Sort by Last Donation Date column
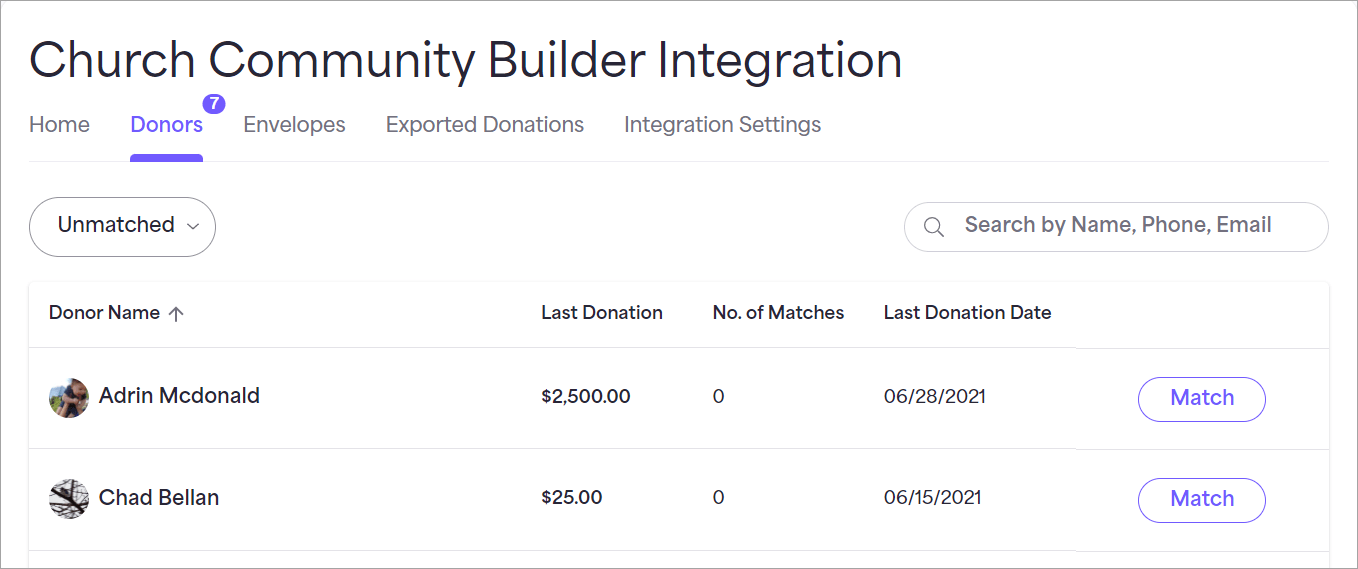Image resolution: width=1358 pixels, height=569 pixels. (x=967, y=313)
